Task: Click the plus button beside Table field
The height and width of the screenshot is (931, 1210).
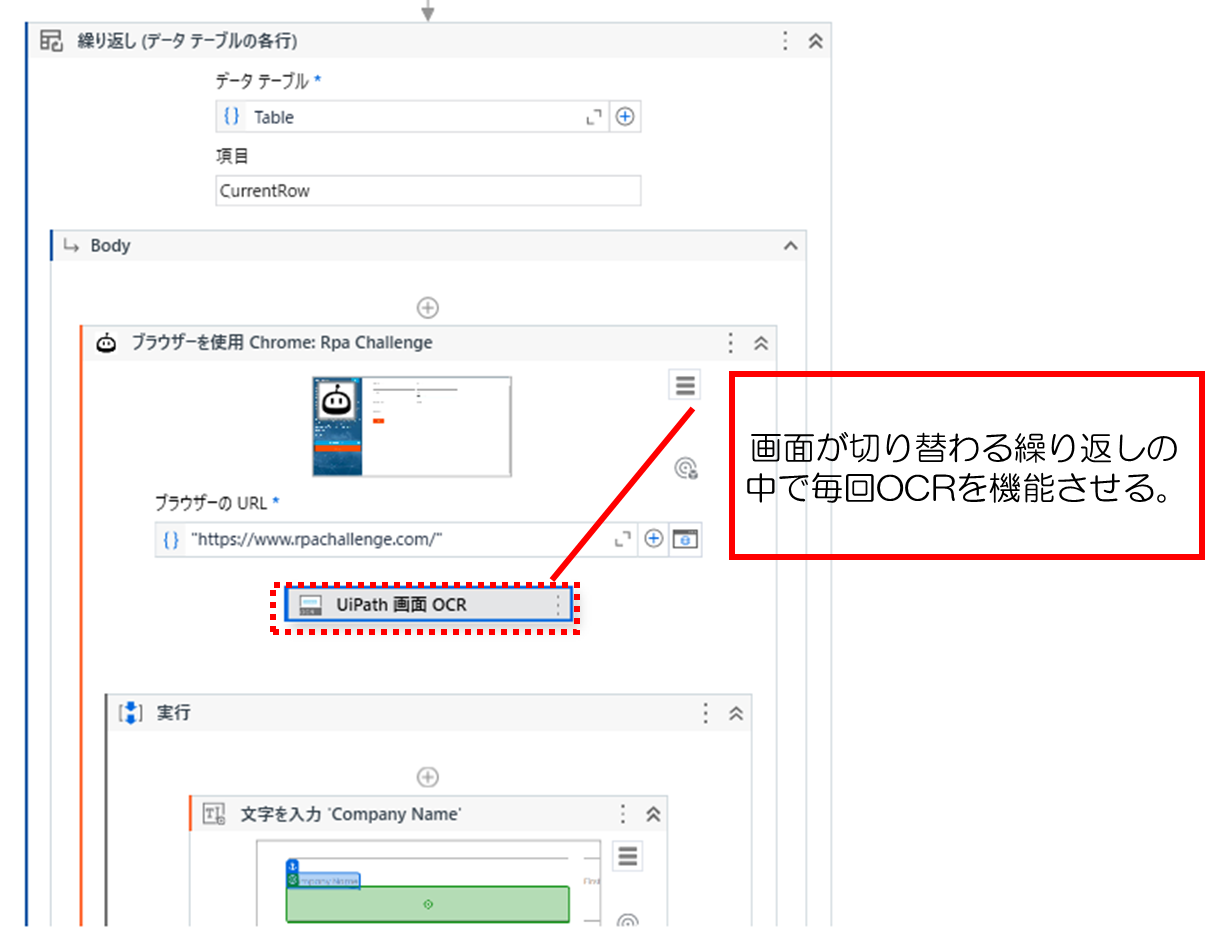Action: [625, 117]
